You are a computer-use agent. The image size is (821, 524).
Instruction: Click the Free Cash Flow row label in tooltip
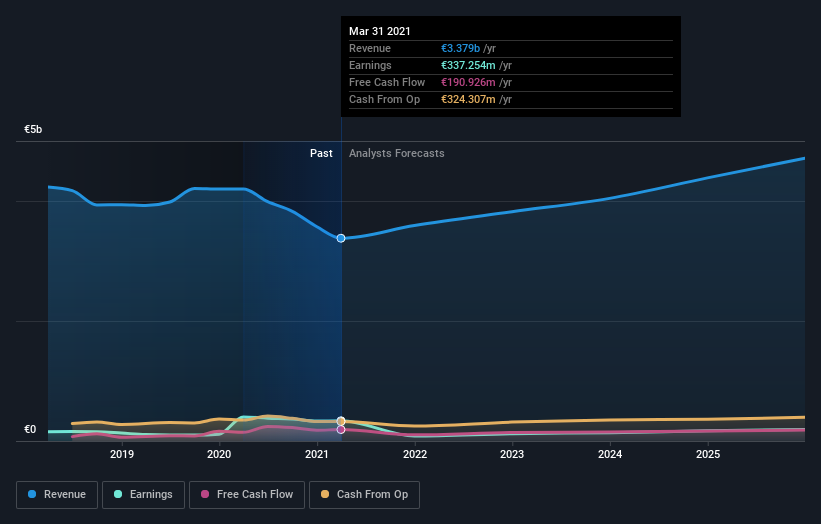tap(387, 82)
